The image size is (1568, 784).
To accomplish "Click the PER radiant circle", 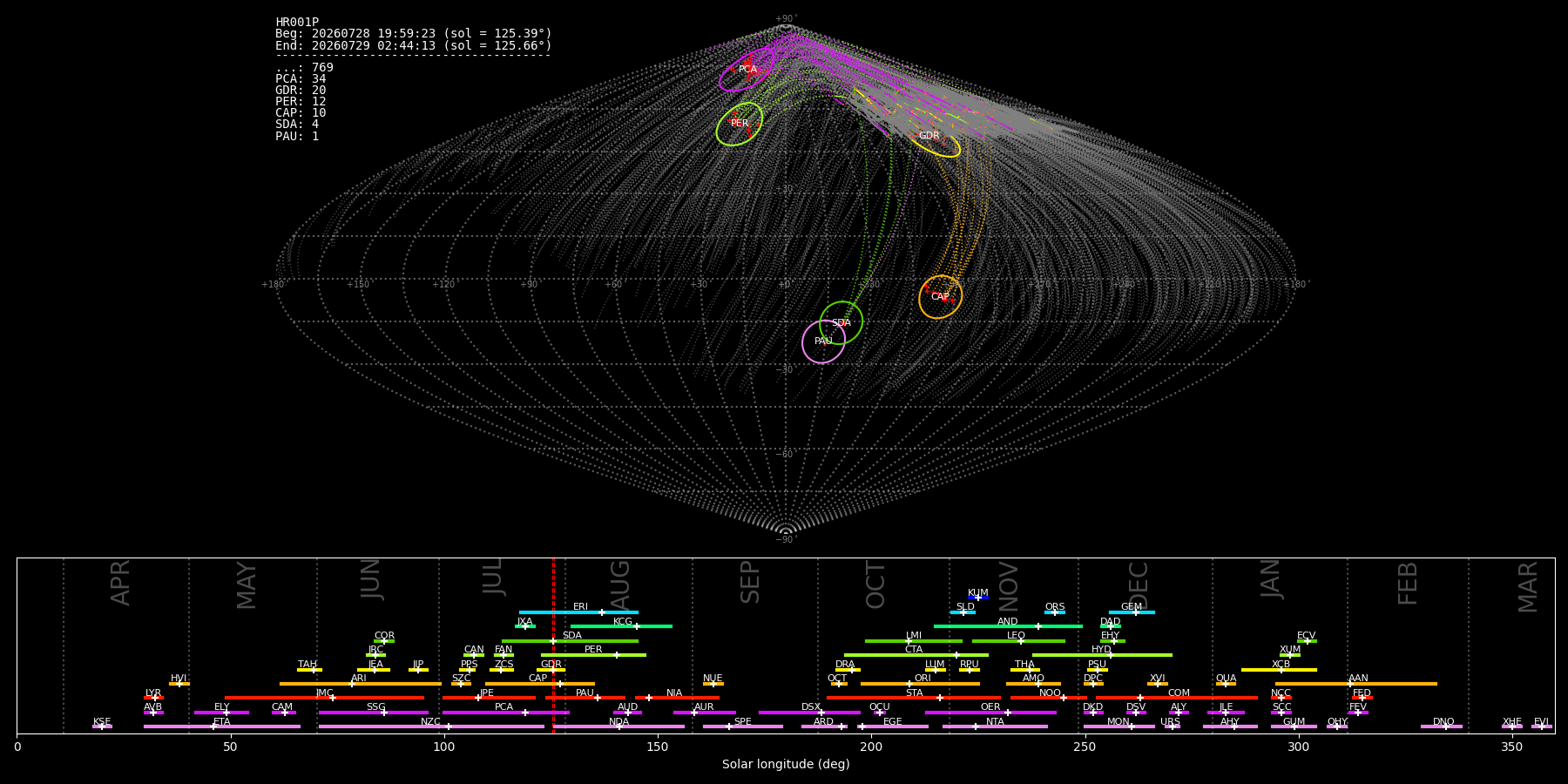I will 740,124.
